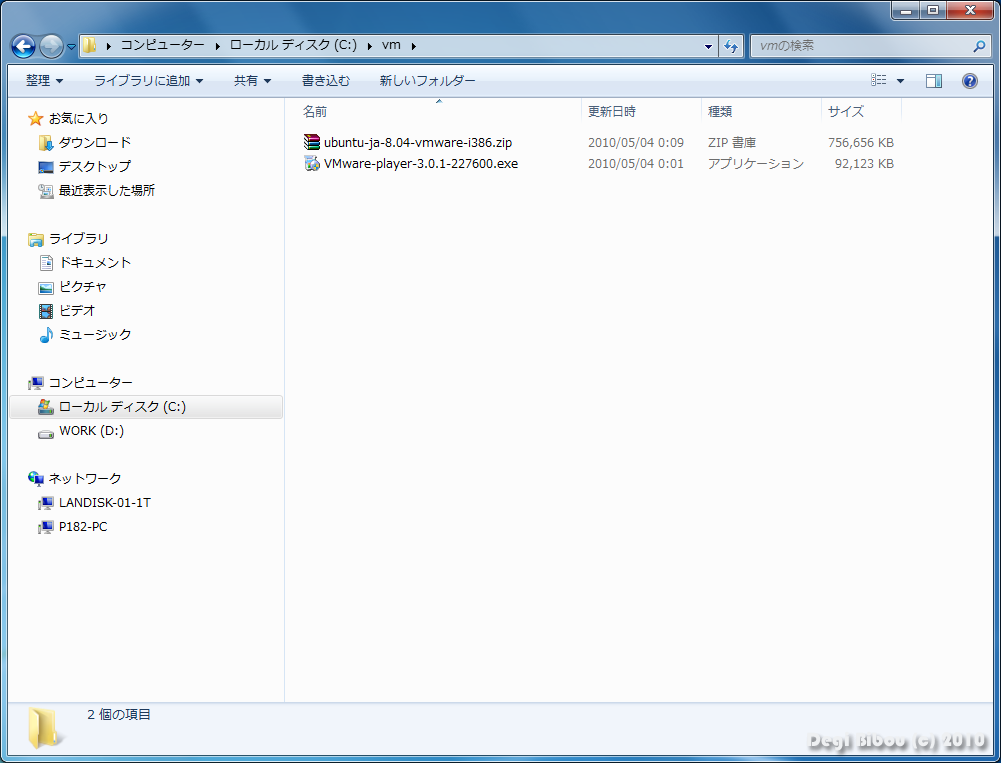The height and width of the screenshot is (763, 1001).
Task: Select file VMware-player-3.0.1-227600.exe
Action: pos(421,163)
